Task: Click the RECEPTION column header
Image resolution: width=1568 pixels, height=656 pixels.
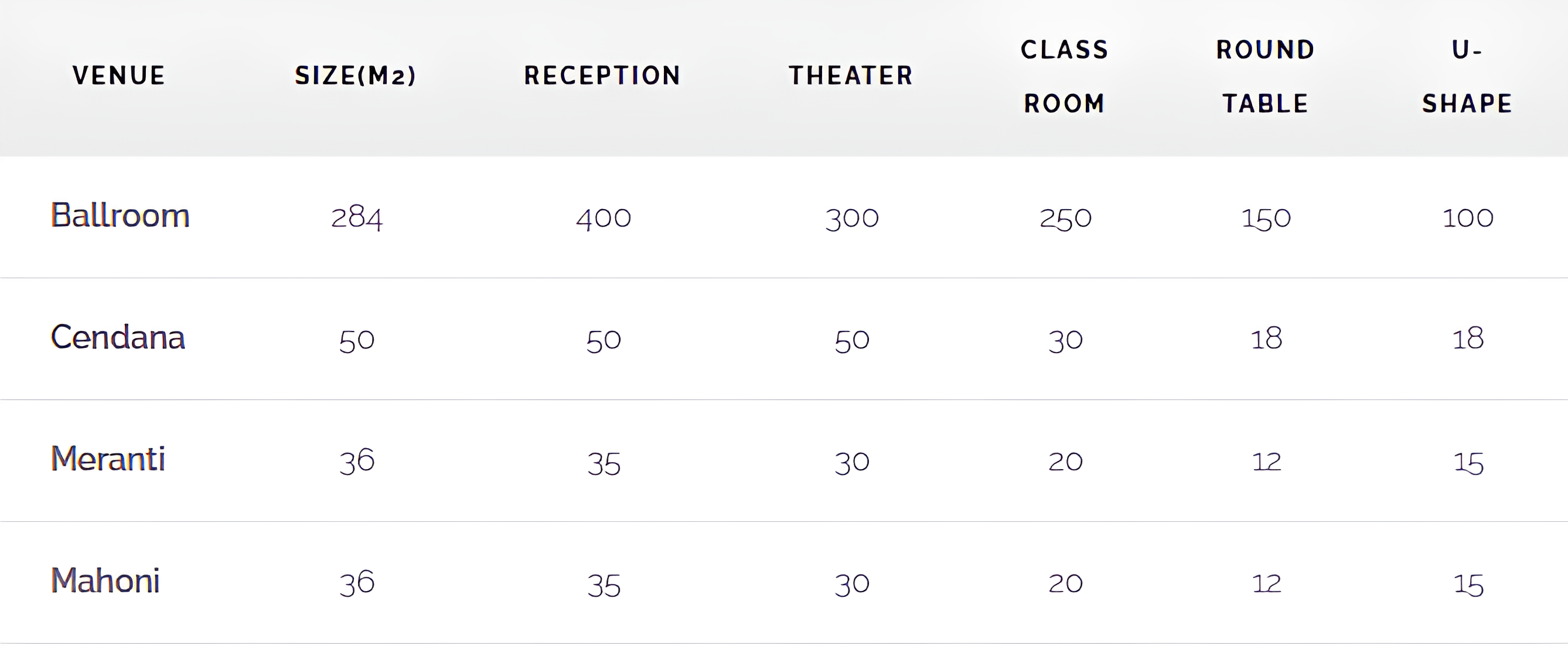Action: [602, 76]
